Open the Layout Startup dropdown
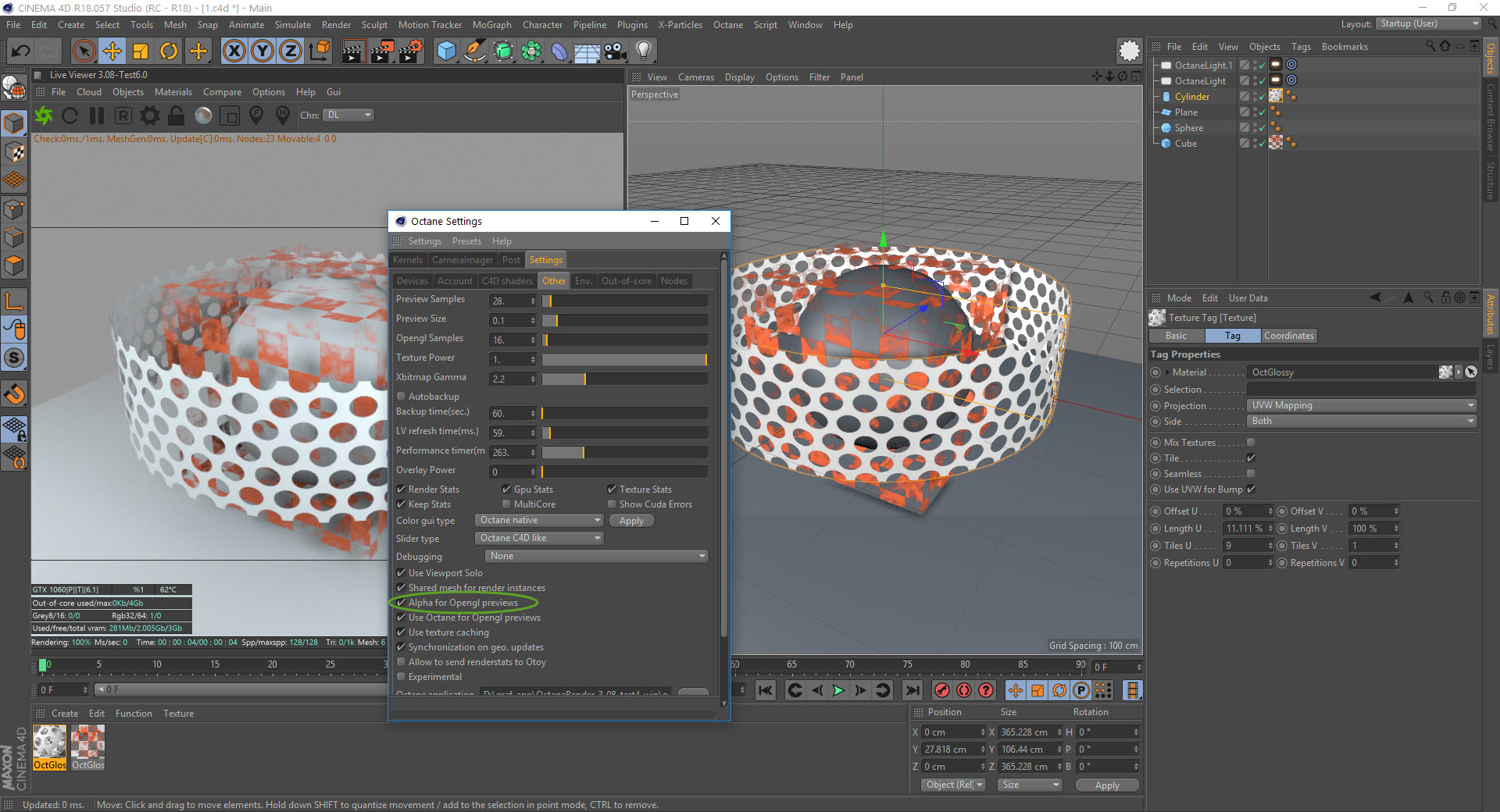 pyautogui.click(x=1428, y=24)
